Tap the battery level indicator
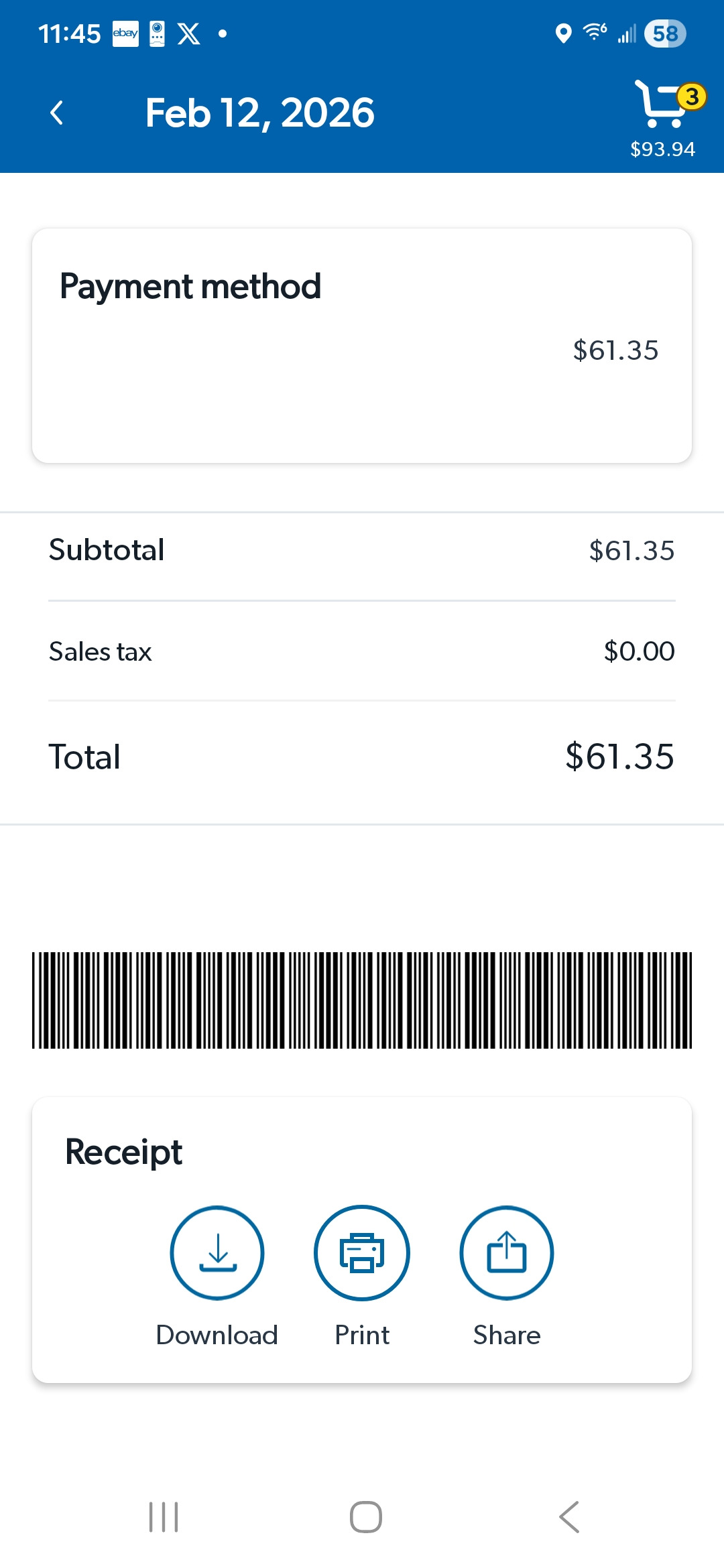724x1568 pixels. click(665, 34)
